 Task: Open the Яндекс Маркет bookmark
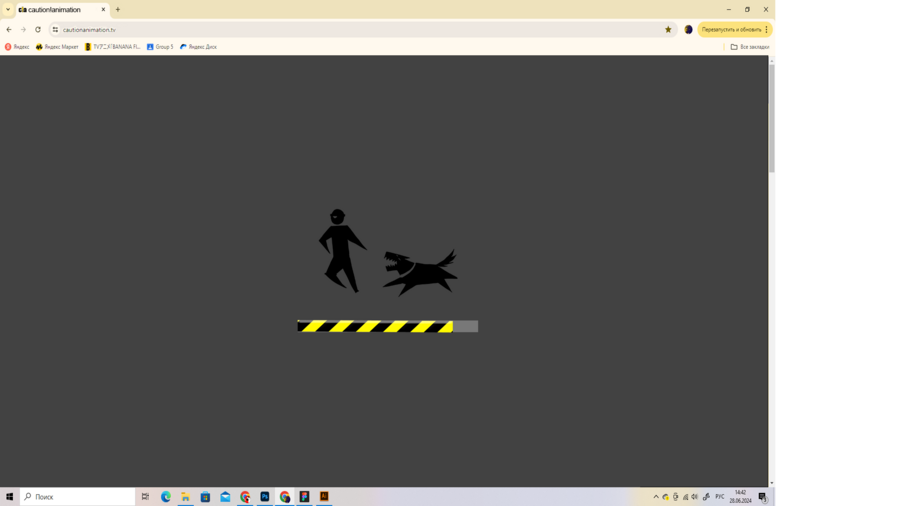57,47
